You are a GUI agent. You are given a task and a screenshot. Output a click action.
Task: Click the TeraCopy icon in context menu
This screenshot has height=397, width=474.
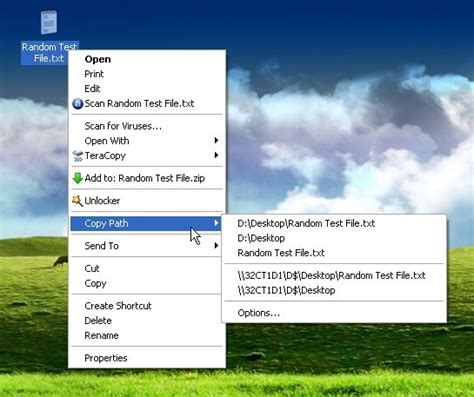[x=77, y=156]
